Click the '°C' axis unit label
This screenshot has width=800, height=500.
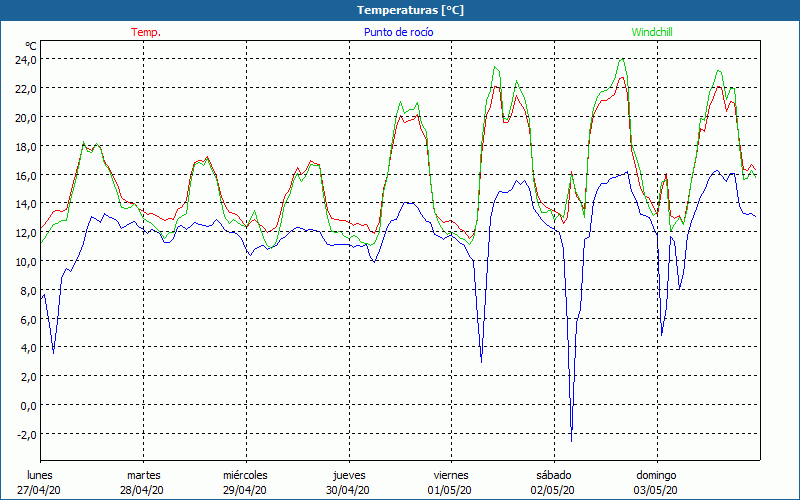pyautogui.click(x=31, y=47)
